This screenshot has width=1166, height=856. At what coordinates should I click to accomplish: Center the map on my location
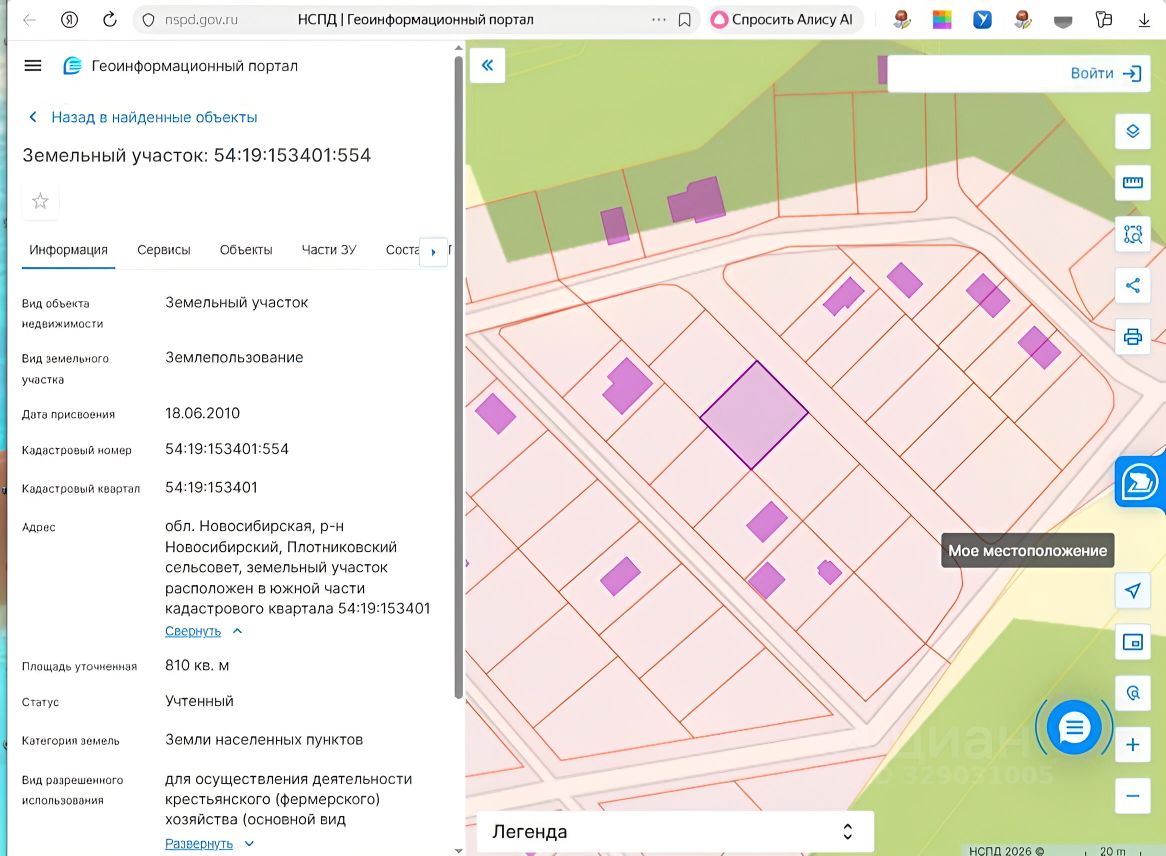click(x=1132, y=591)
